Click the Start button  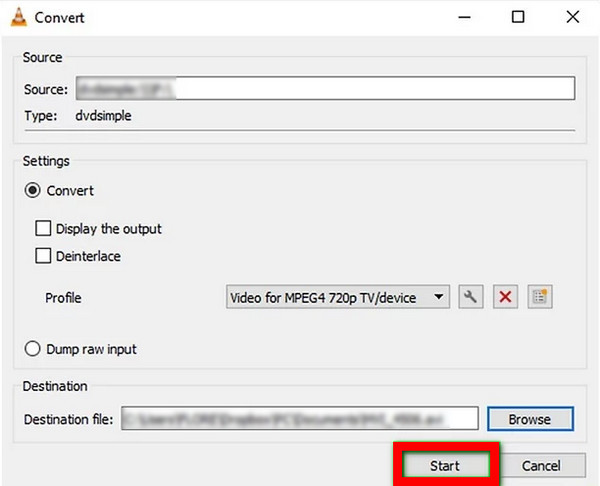[x=446, y=465]
